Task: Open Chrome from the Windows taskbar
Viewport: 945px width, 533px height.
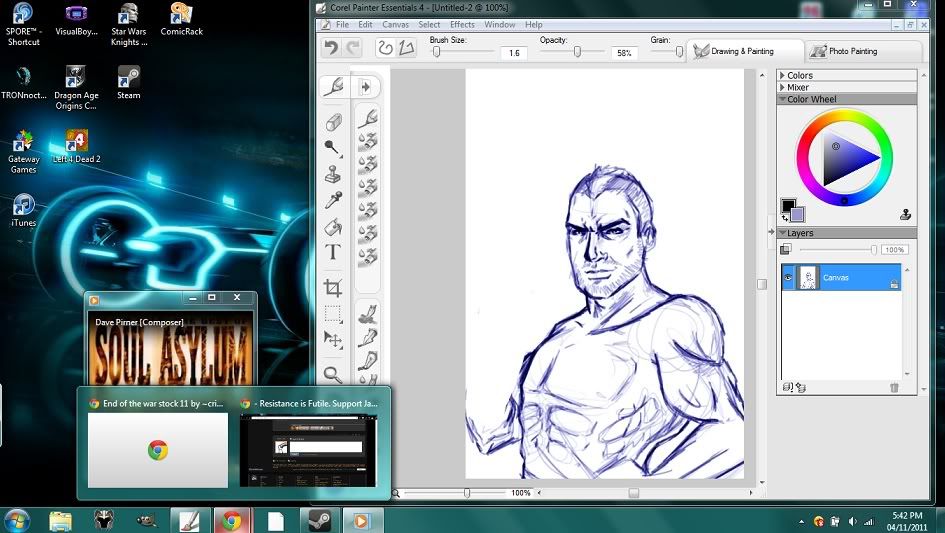Action: [x=231, y=520]
